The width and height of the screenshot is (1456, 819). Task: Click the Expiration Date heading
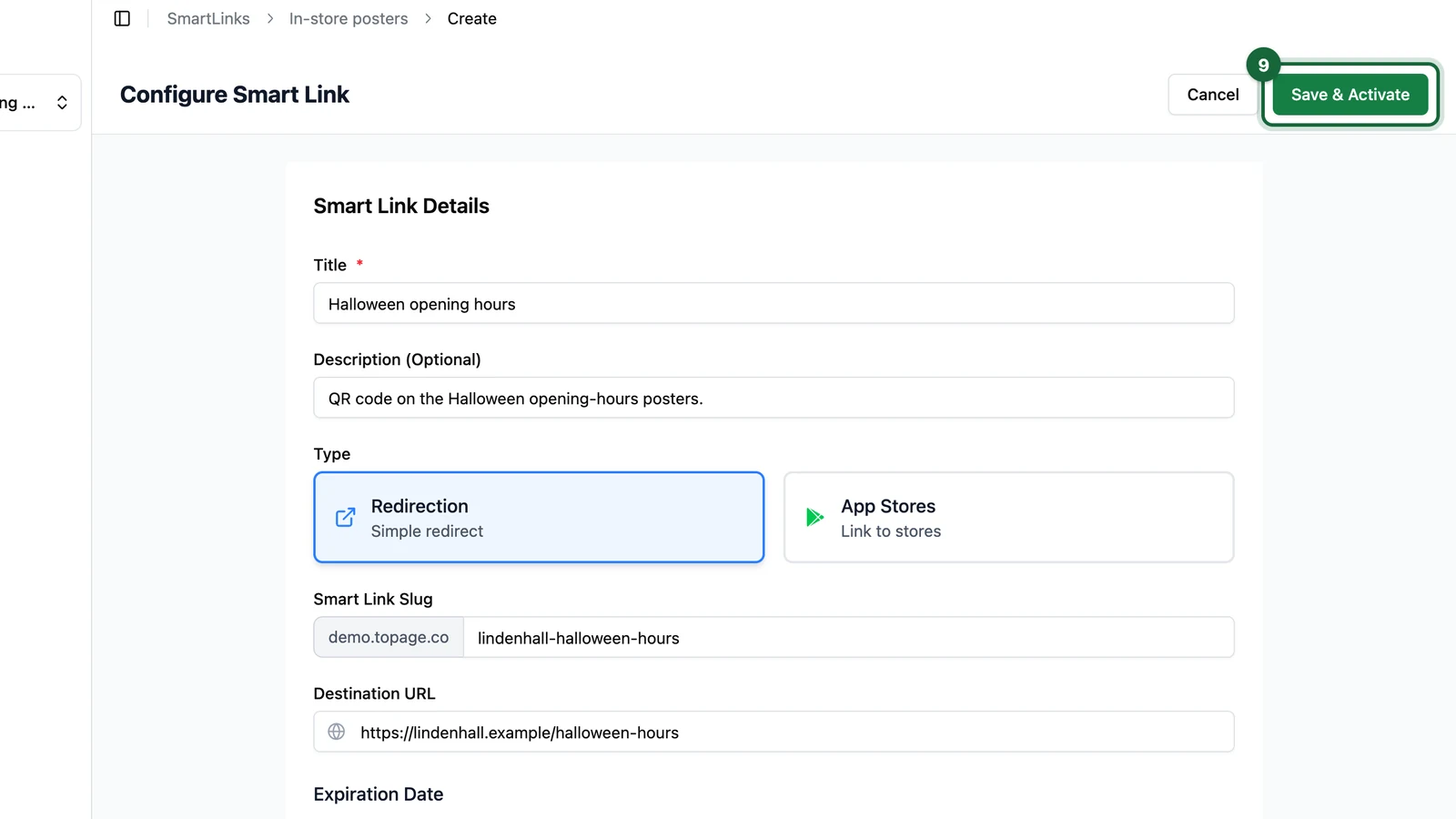tap(379, 794)
